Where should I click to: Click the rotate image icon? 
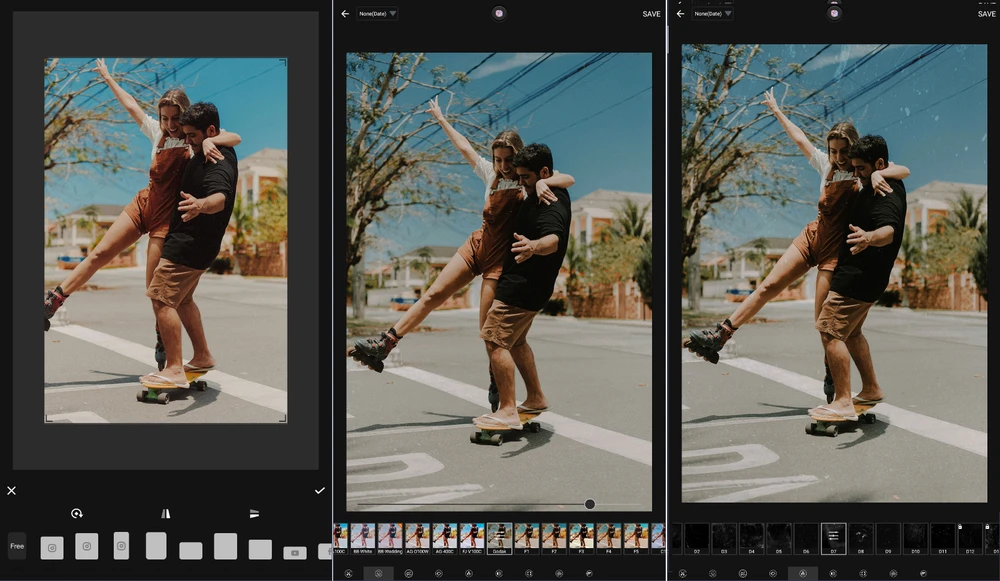pos(77,513)
